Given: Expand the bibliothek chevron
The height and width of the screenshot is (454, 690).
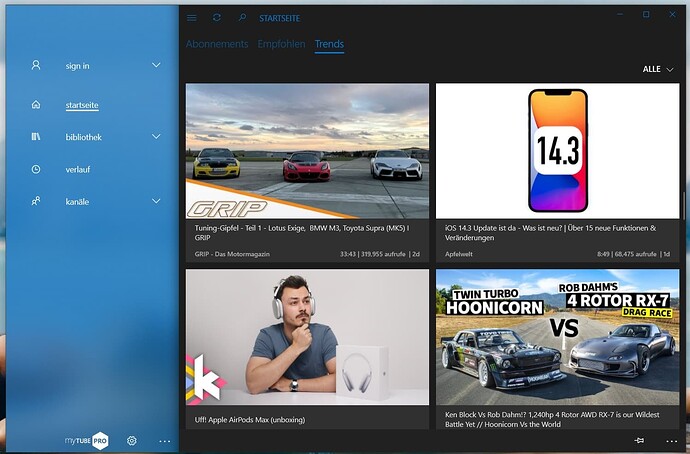Looking at the screenshot, I should tap(156, 136).
